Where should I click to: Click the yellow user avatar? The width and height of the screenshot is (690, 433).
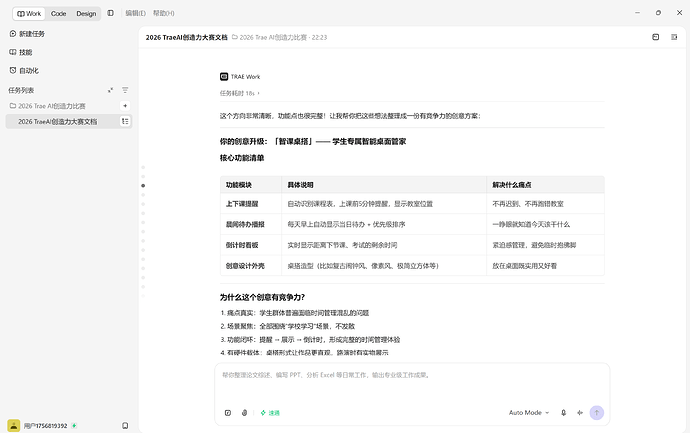tap(14, 426)
